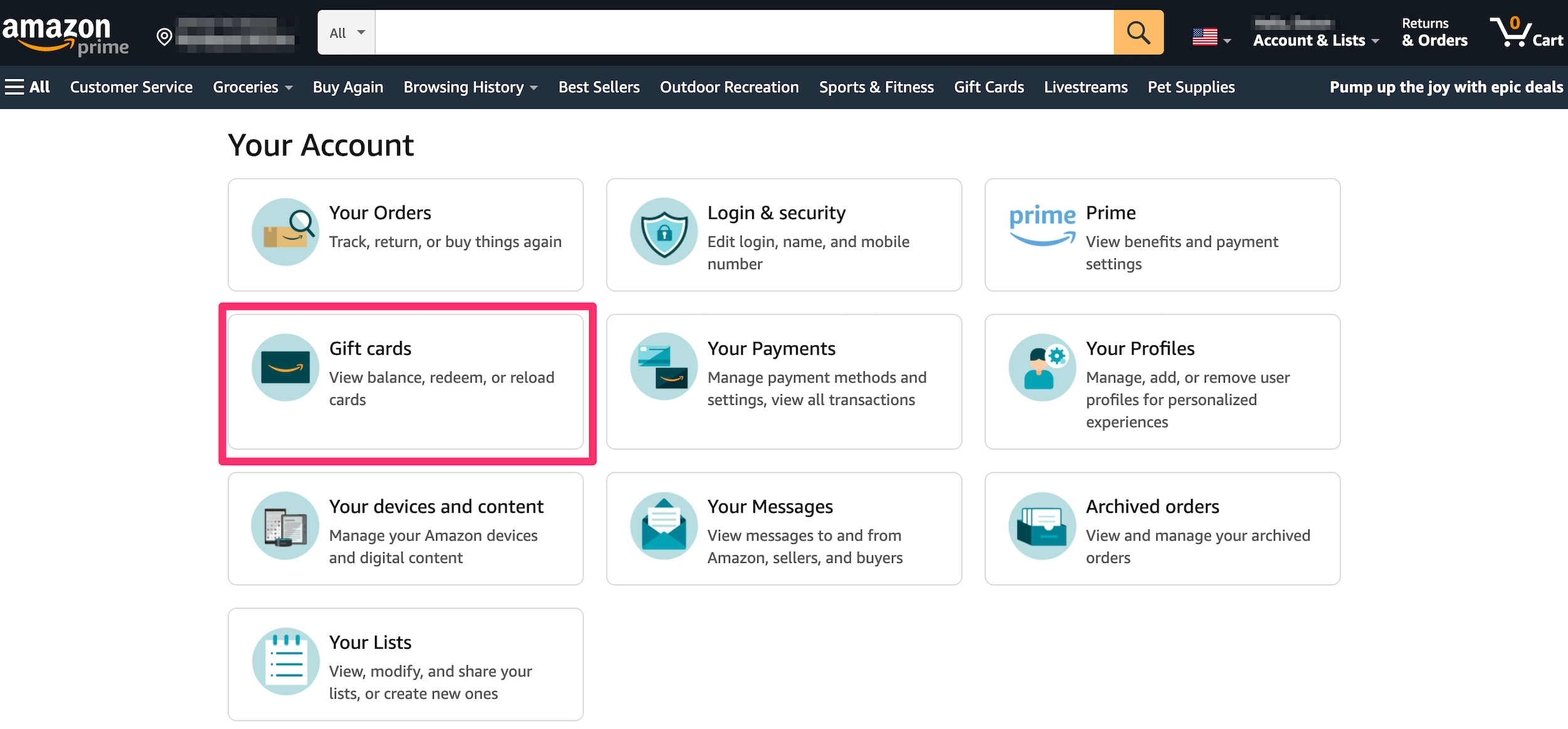Click "View messages to and from Amazon" text
Image resolution: width=1568 pixels, height=729 pixels.
coord(805,547)
